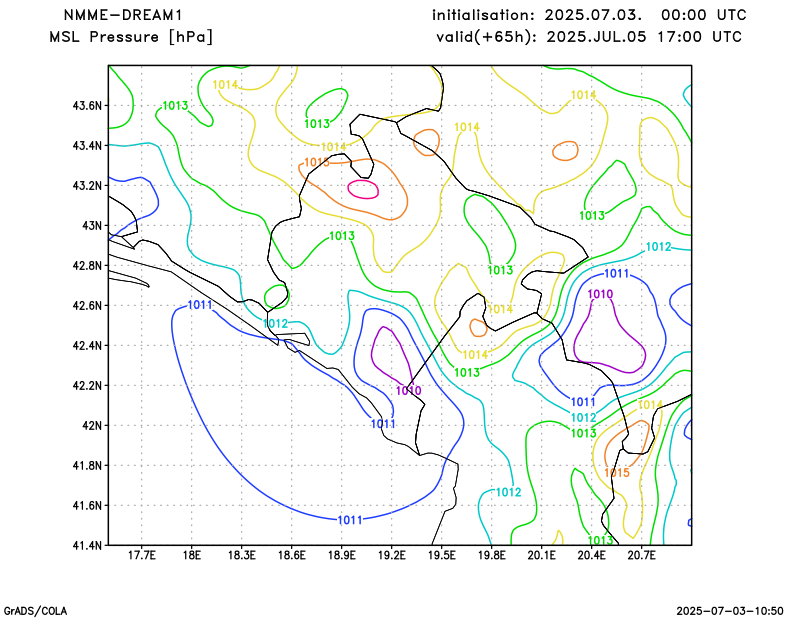
Task: Select the 43.4N latitude axis label
Action: pos(87,146)
